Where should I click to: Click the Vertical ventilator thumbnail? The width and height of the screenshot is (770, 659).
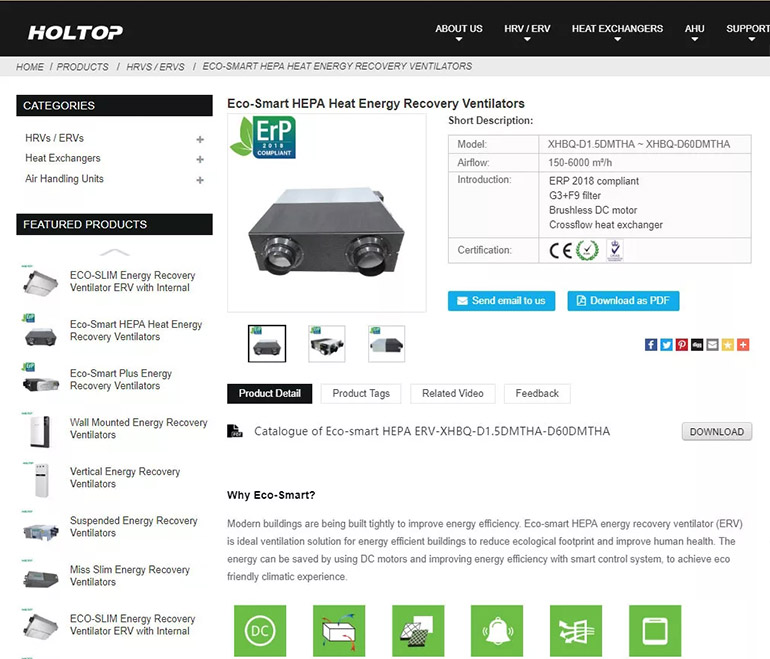[41, 479]
